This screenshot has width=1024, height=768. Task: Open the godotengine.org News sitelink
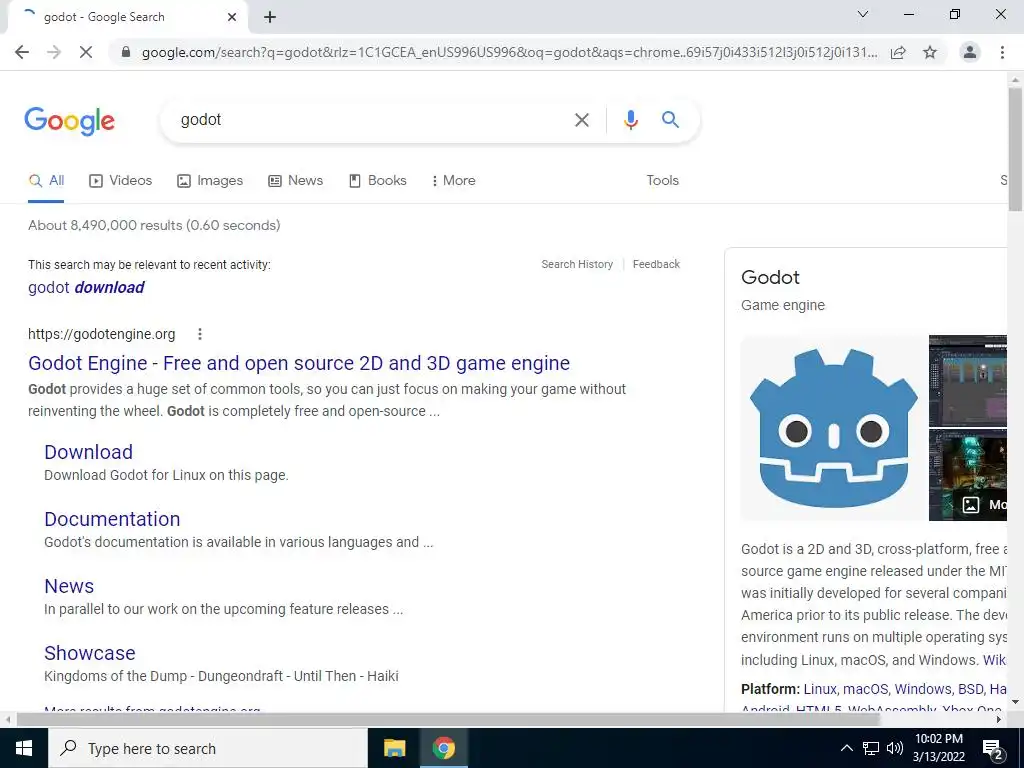(69, 586)
